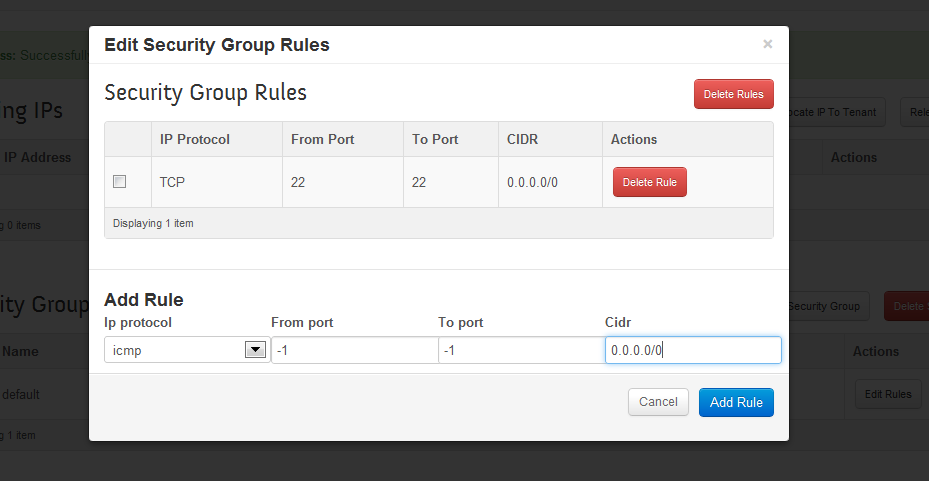Image resolution: width=929 pixels, height=481 pixels.
Task: Cancel the security group rule dialog
Action: [658, 402]
